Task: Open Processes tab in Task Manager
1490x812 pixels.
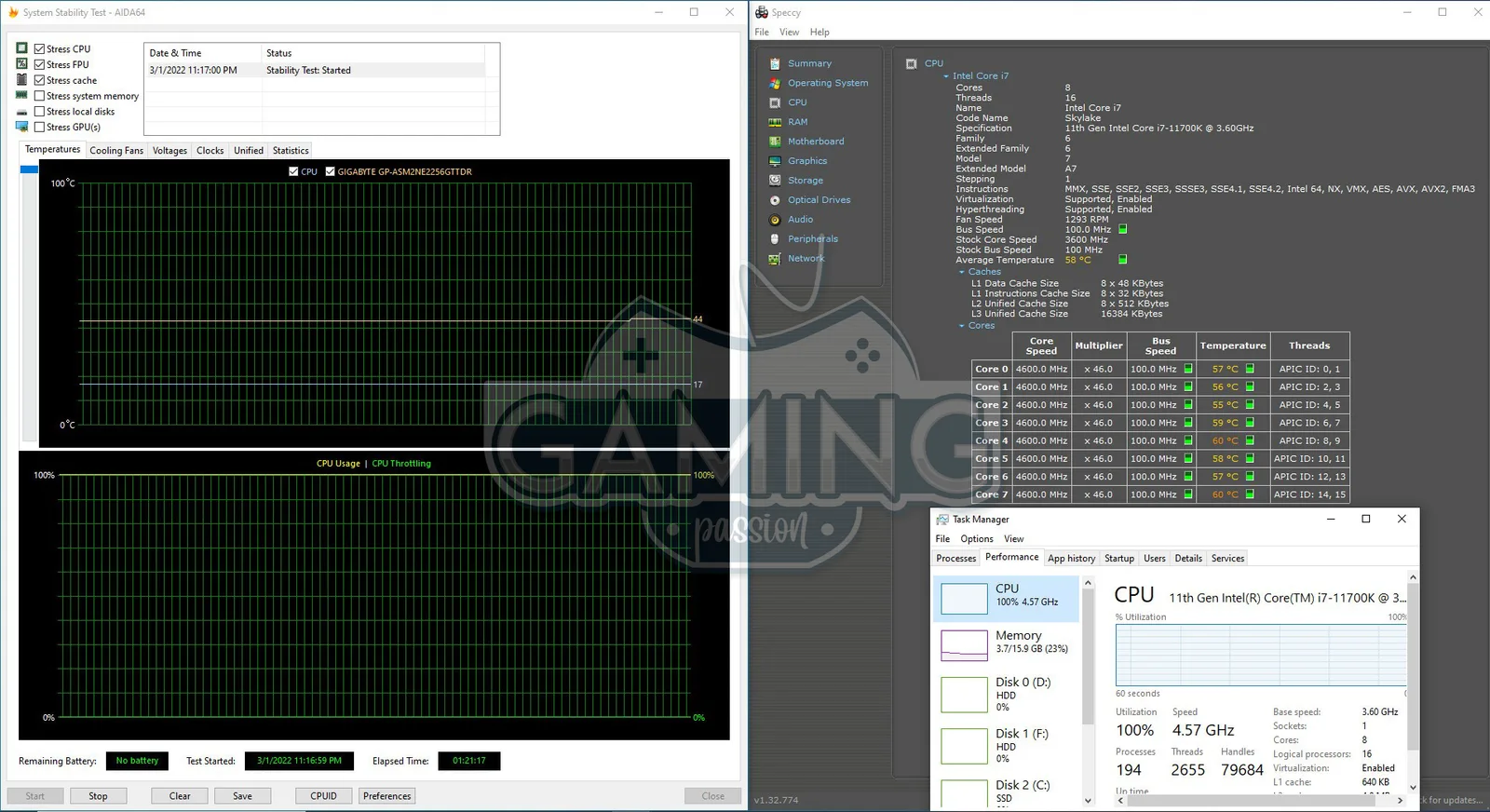Action: coord(956,559)
